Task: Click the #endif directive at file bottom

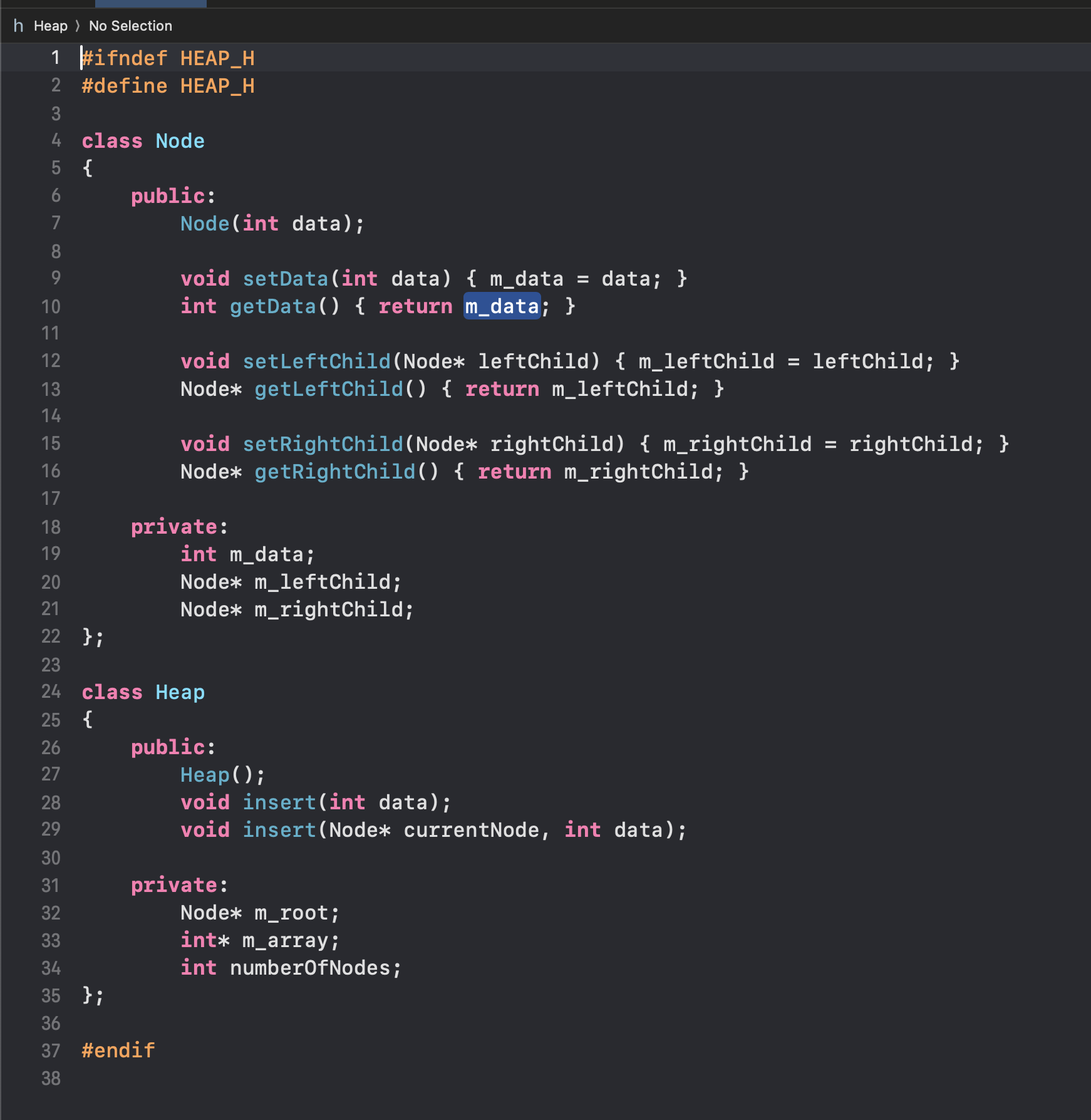Action: [118, 1050]
